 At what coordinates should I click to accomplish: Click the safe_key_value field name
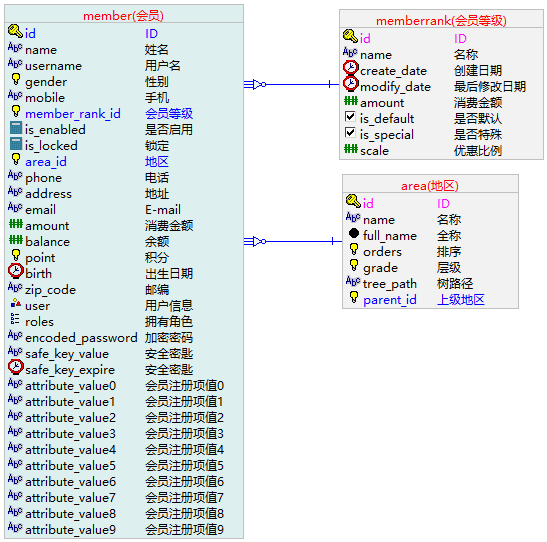point(67,354)
